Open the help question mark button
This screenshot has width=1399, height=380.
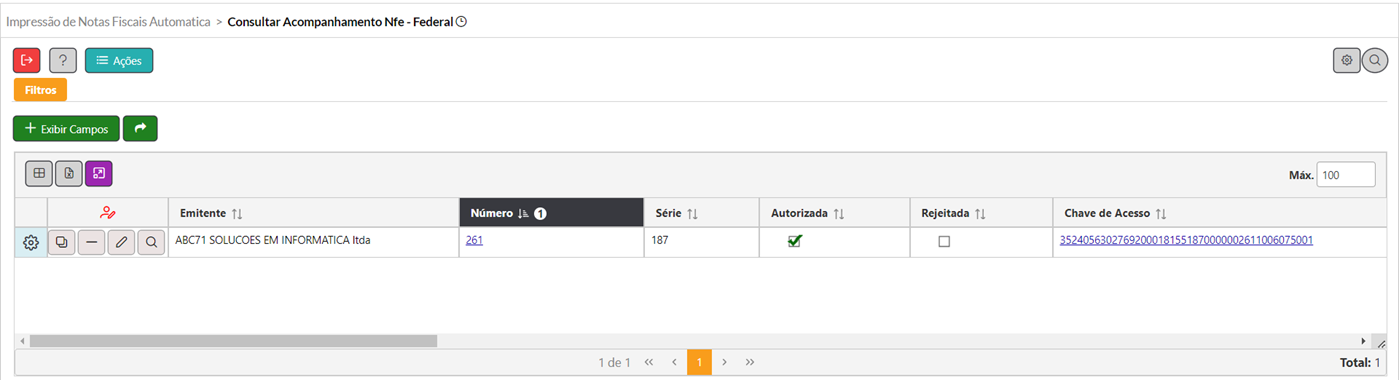point(63,61)
